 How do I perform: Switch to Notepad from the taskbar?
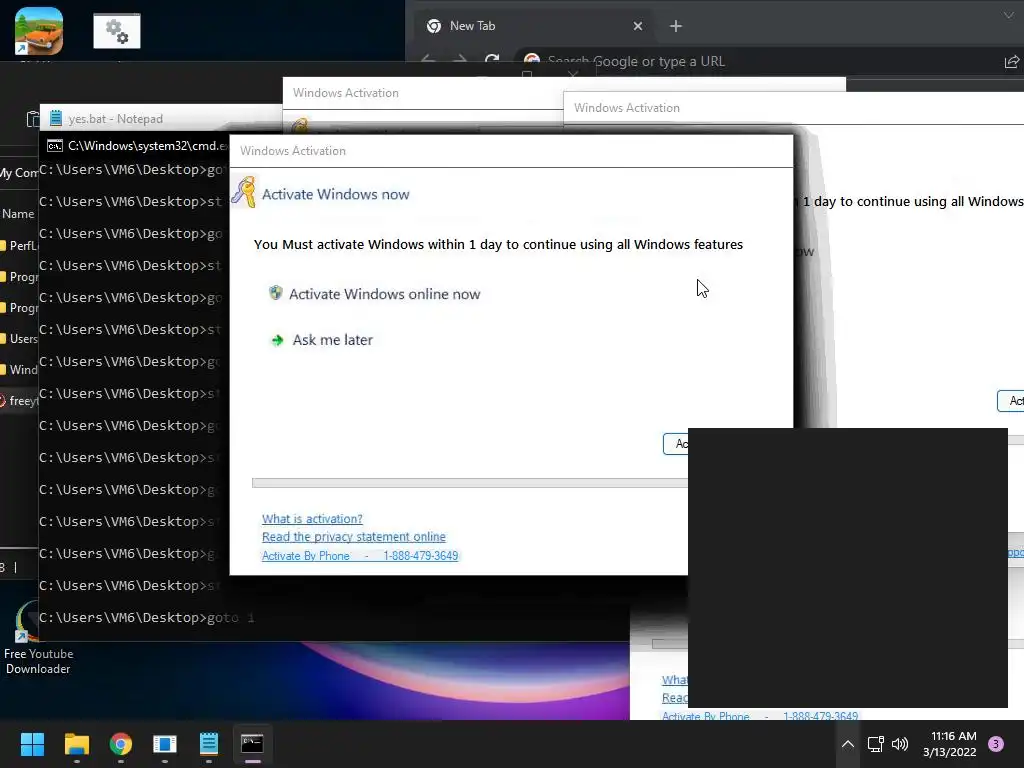(x=209, y=744)
